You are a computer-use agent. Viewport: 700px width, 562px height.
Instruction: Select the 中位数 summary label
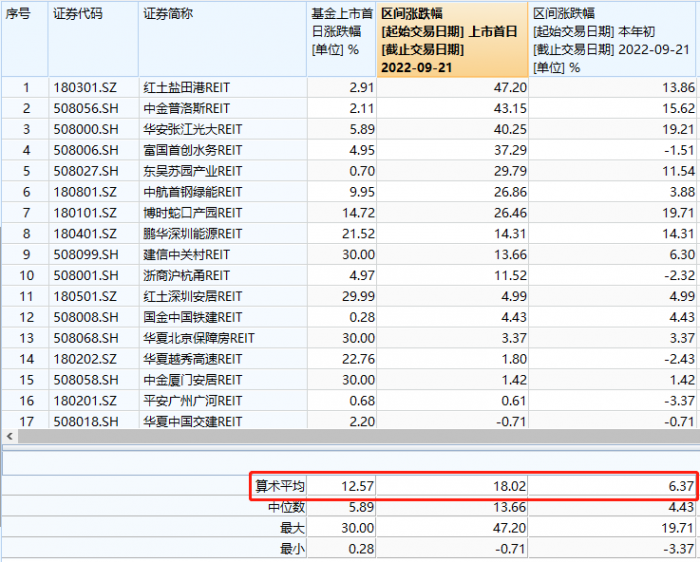[285, 506]
